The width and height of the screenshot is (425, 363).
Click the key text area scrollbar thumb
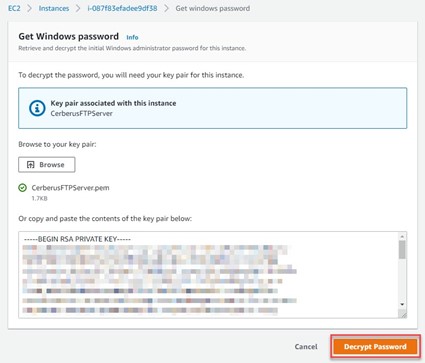[x=402, y=249]
